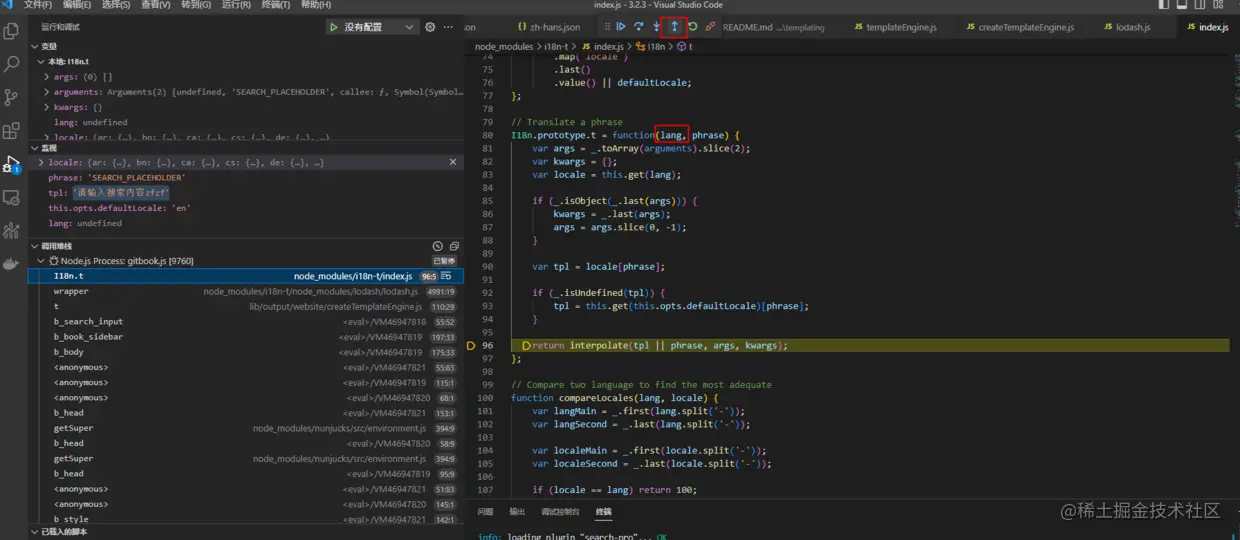Screen dimensions: 1240x540
Task: Open the launch.json gear settings
Action: click(x=430, y=27)
